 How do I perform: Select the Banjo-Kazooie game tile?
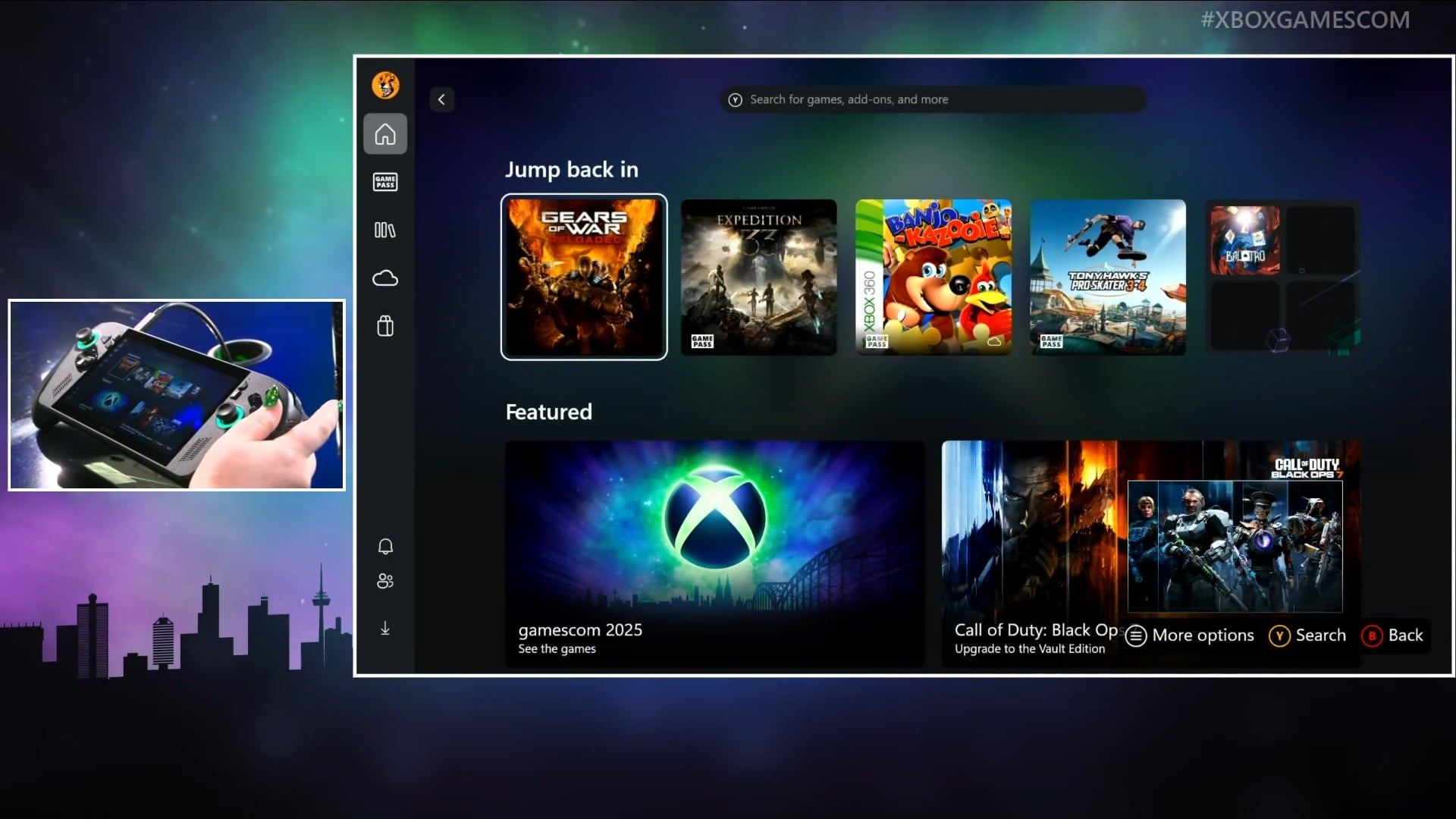tap(934, 277)
